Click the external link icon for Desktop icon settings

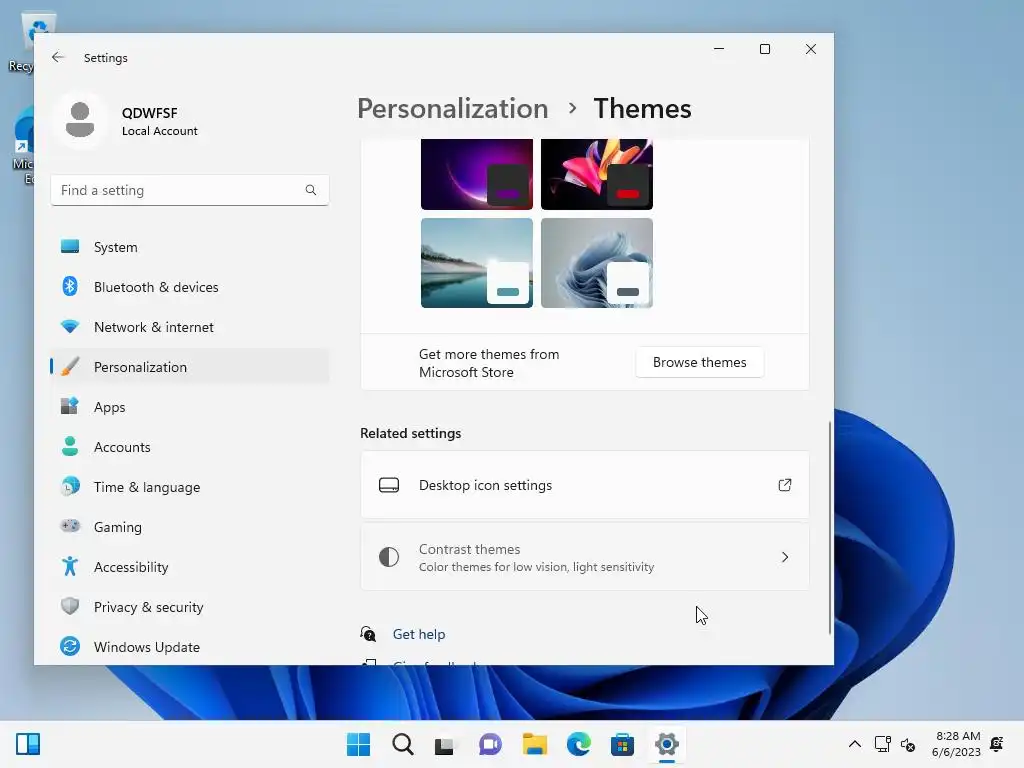[x=785, y=485]
